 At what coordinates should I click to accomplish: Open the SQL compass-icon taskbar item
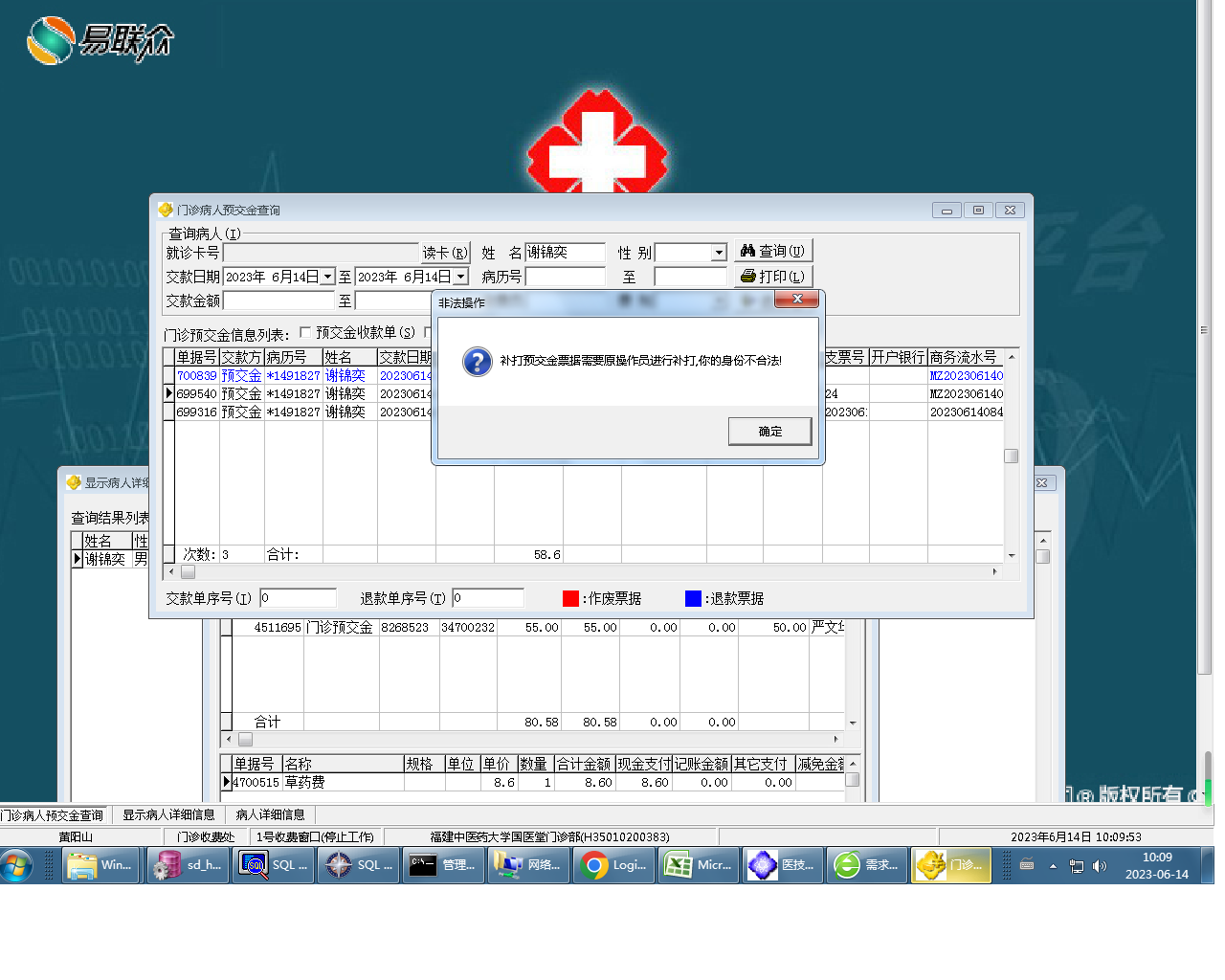point(359,865)
